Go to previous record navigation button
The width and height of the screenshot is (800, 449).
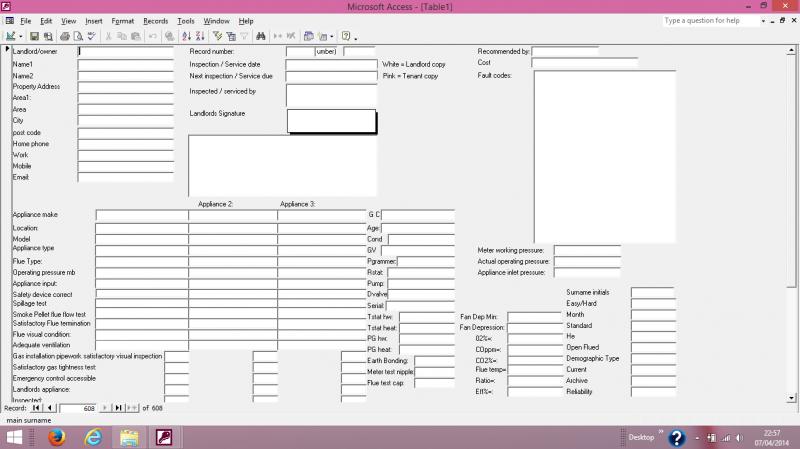[50, 407]
